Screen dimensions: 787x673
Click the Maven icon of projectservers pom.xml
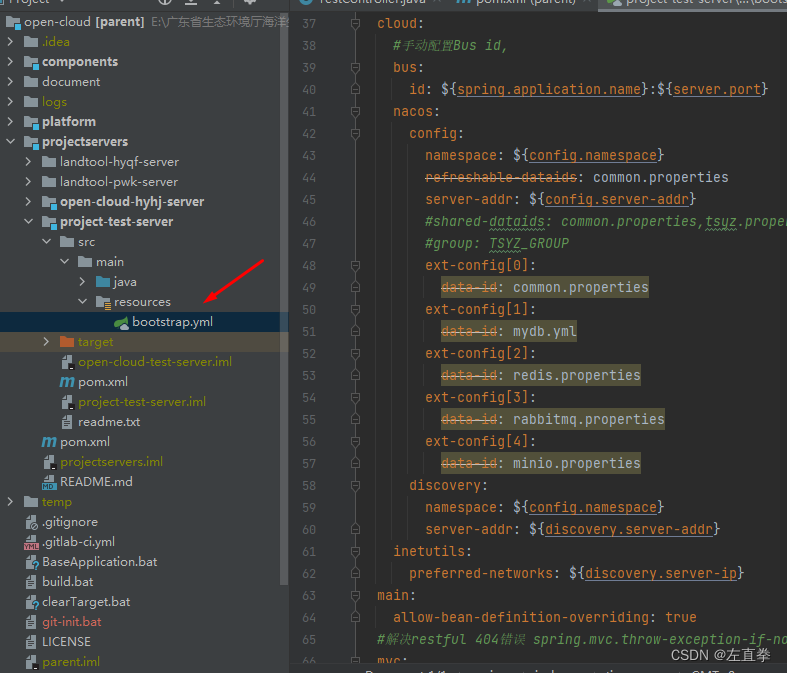49,442
